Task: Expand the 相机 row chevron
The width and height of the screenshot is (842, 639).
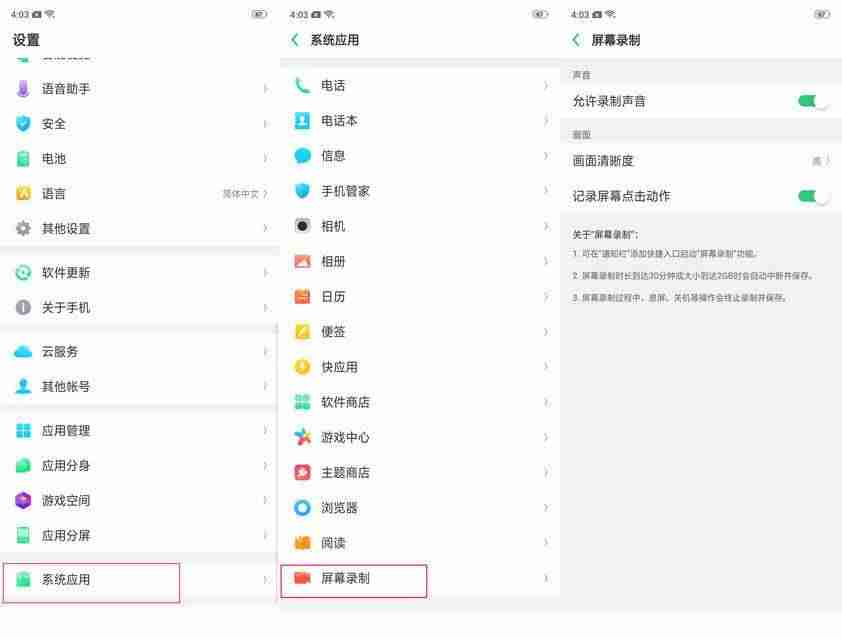Action: click(546, 226)
